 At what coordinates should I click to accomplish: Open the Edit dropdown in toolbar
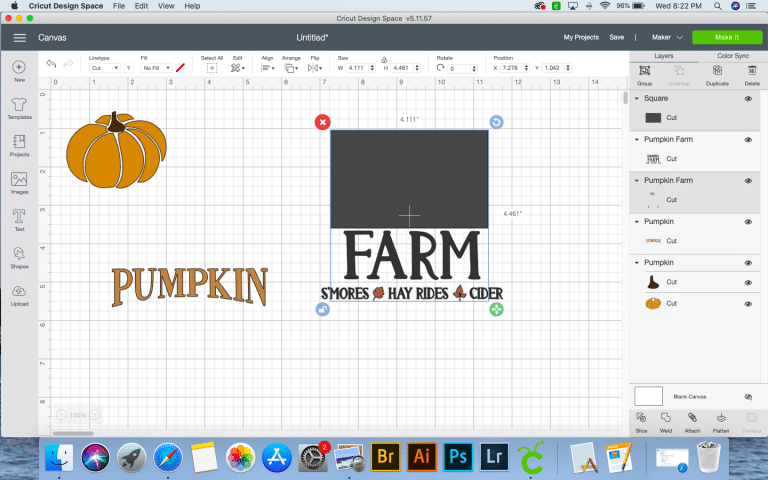click(x=238, y=68)
